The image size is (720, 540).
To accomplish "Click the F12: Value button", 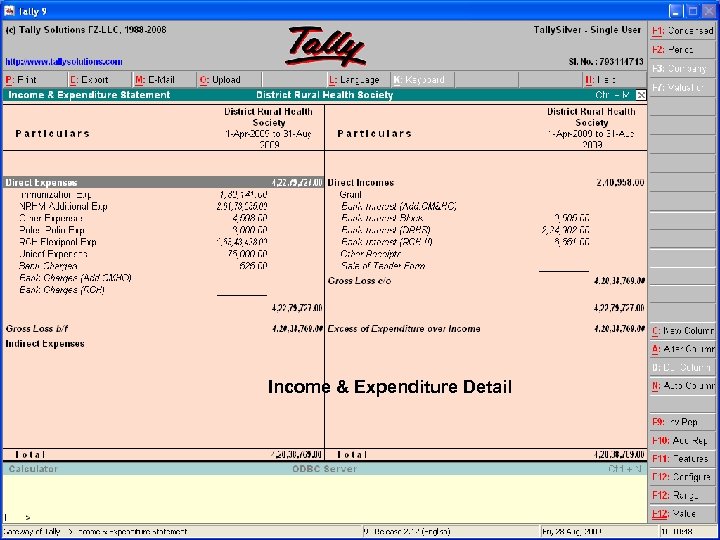I will click(683, 514).
